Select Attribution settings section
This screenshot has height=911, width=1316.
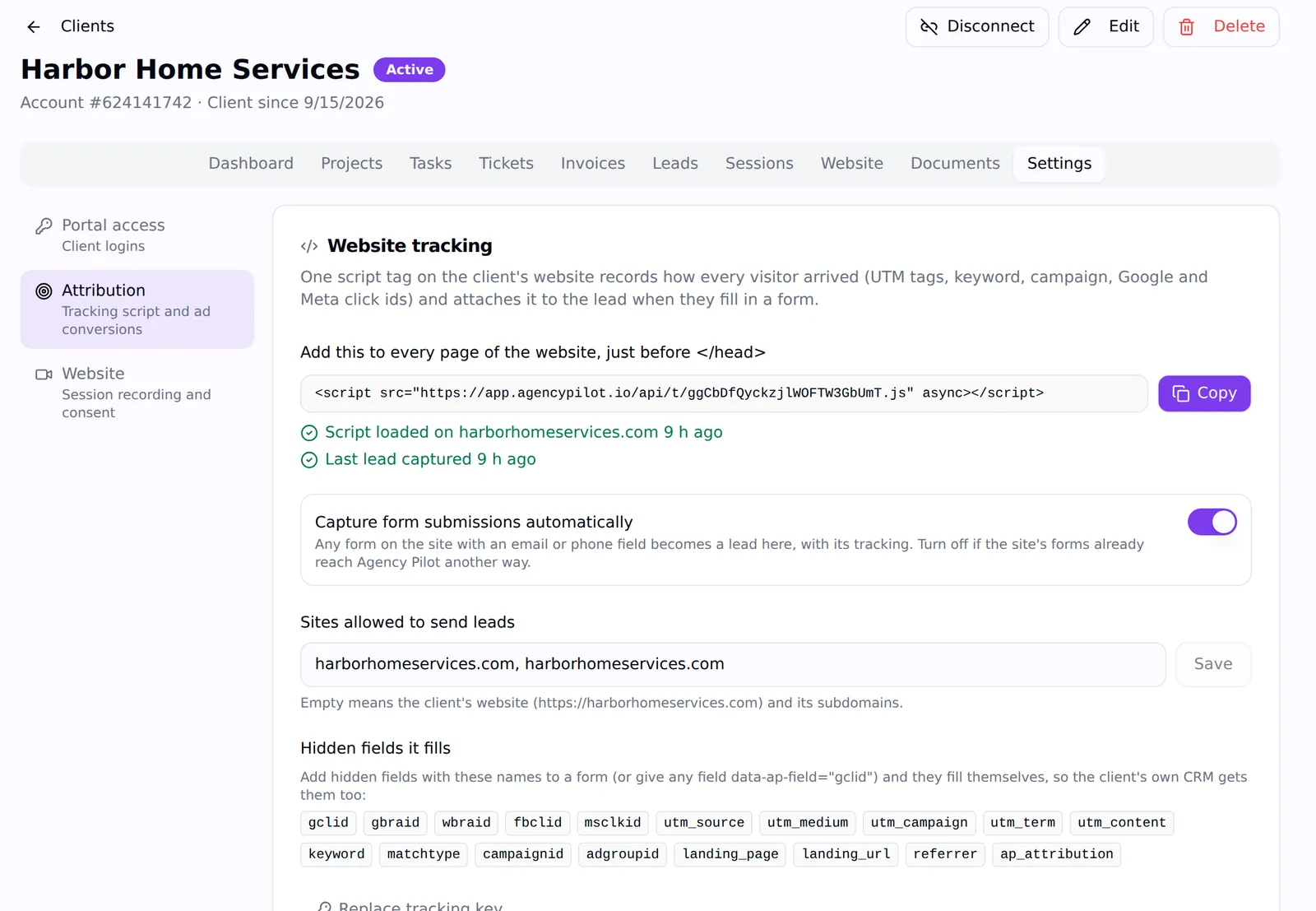[x=137, y=309]
